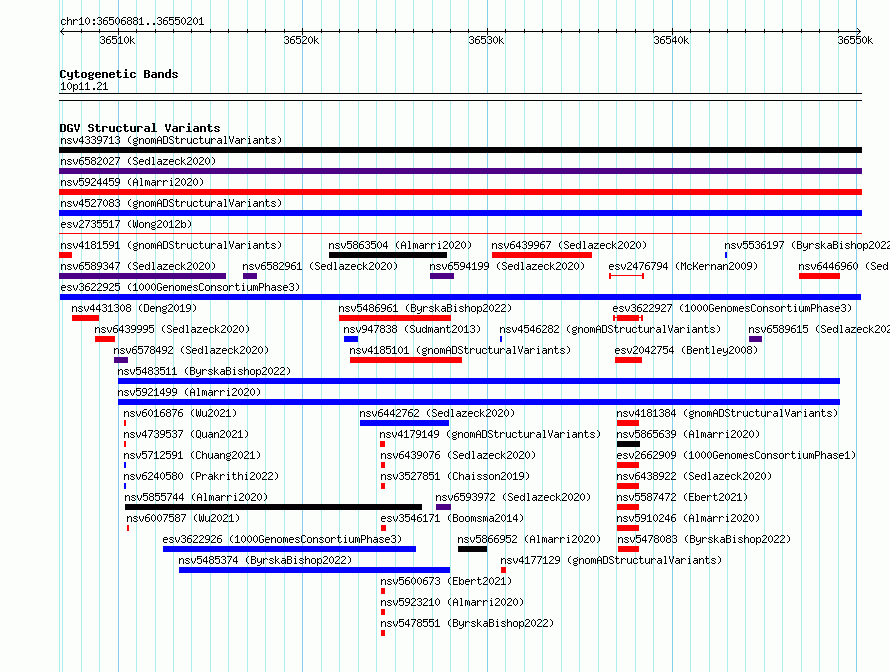Select nsv4546282 gnomADStructuralVariants label
This screenshot has width=890, height=672.
tap(610, 329)
